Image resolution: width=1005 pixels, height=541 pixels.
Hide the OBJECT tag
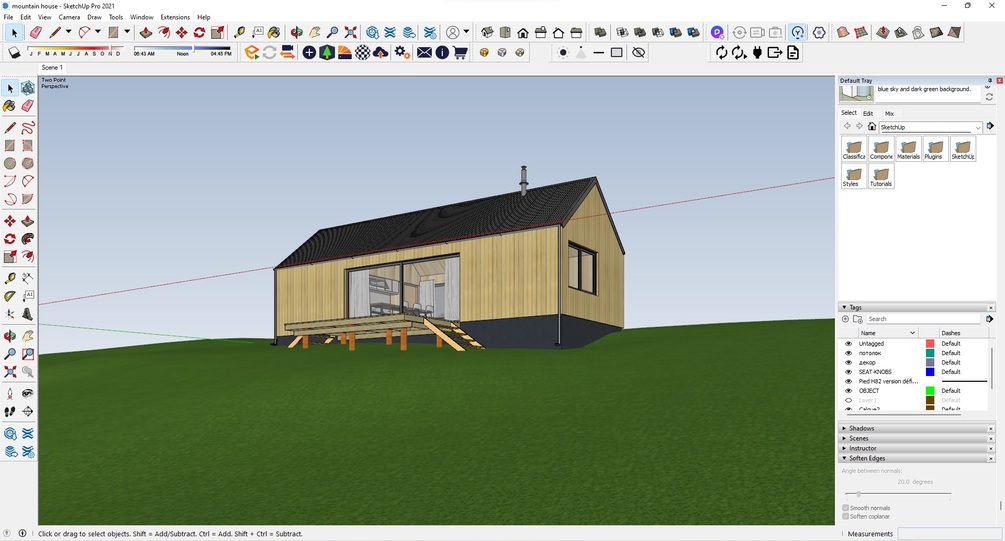coord(849,390)
